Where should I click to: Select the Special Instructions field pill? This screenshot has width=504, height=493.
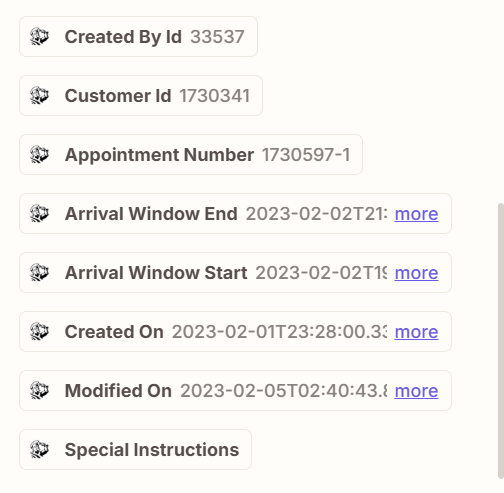135,450
